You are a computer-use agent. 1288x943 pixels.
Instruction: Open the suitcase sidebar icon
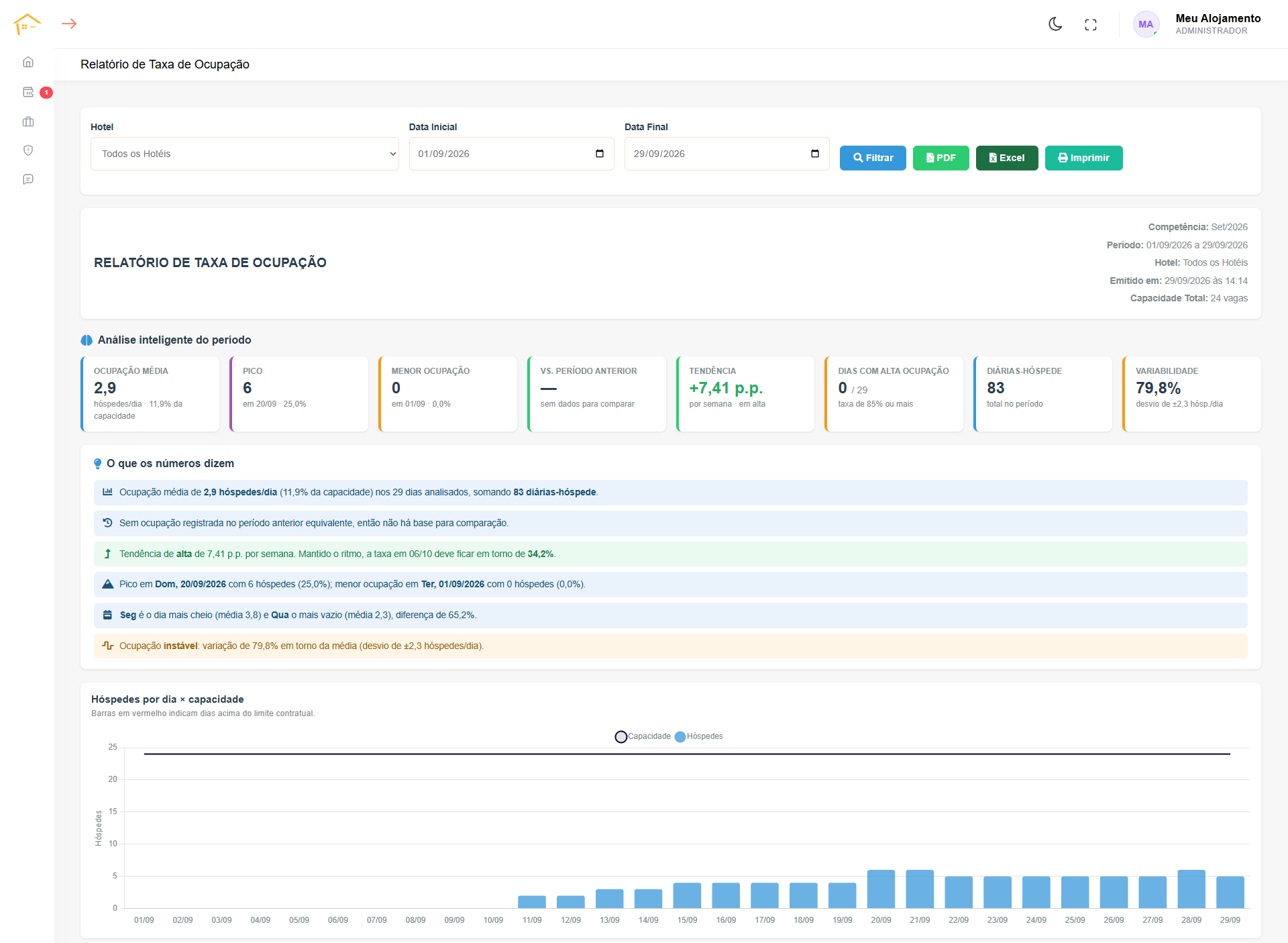click(28, 121)
